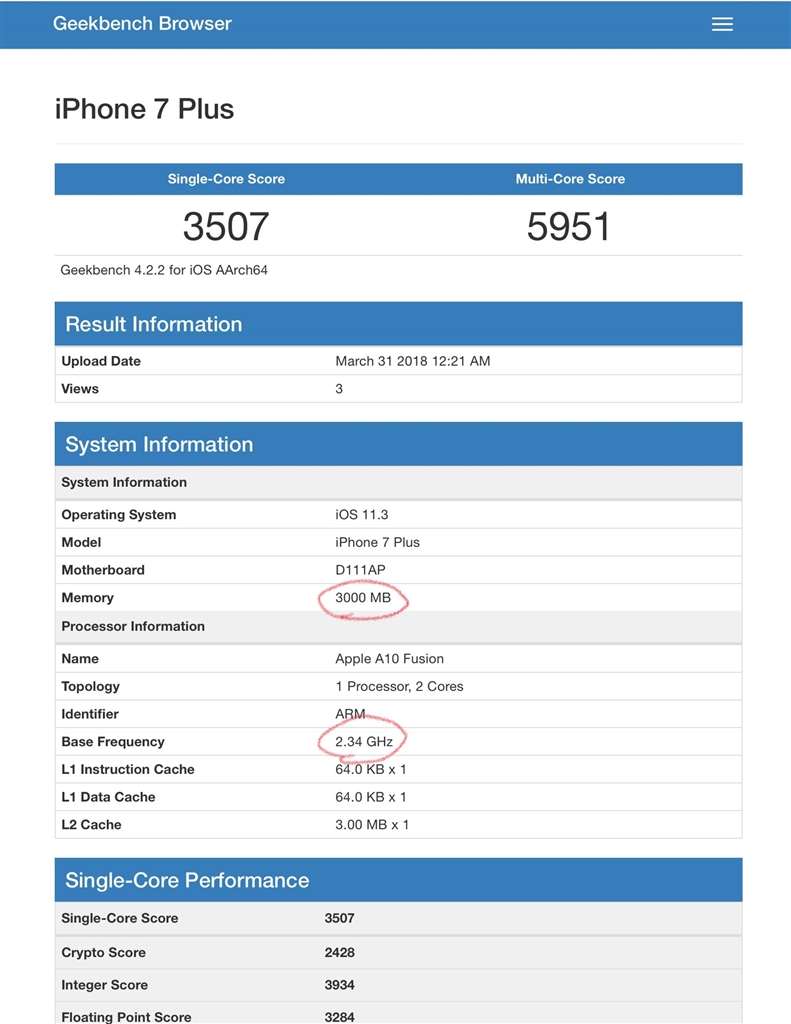Click the Processor Information subheader row
791x1024 pixels.
(x=398, y=626)
